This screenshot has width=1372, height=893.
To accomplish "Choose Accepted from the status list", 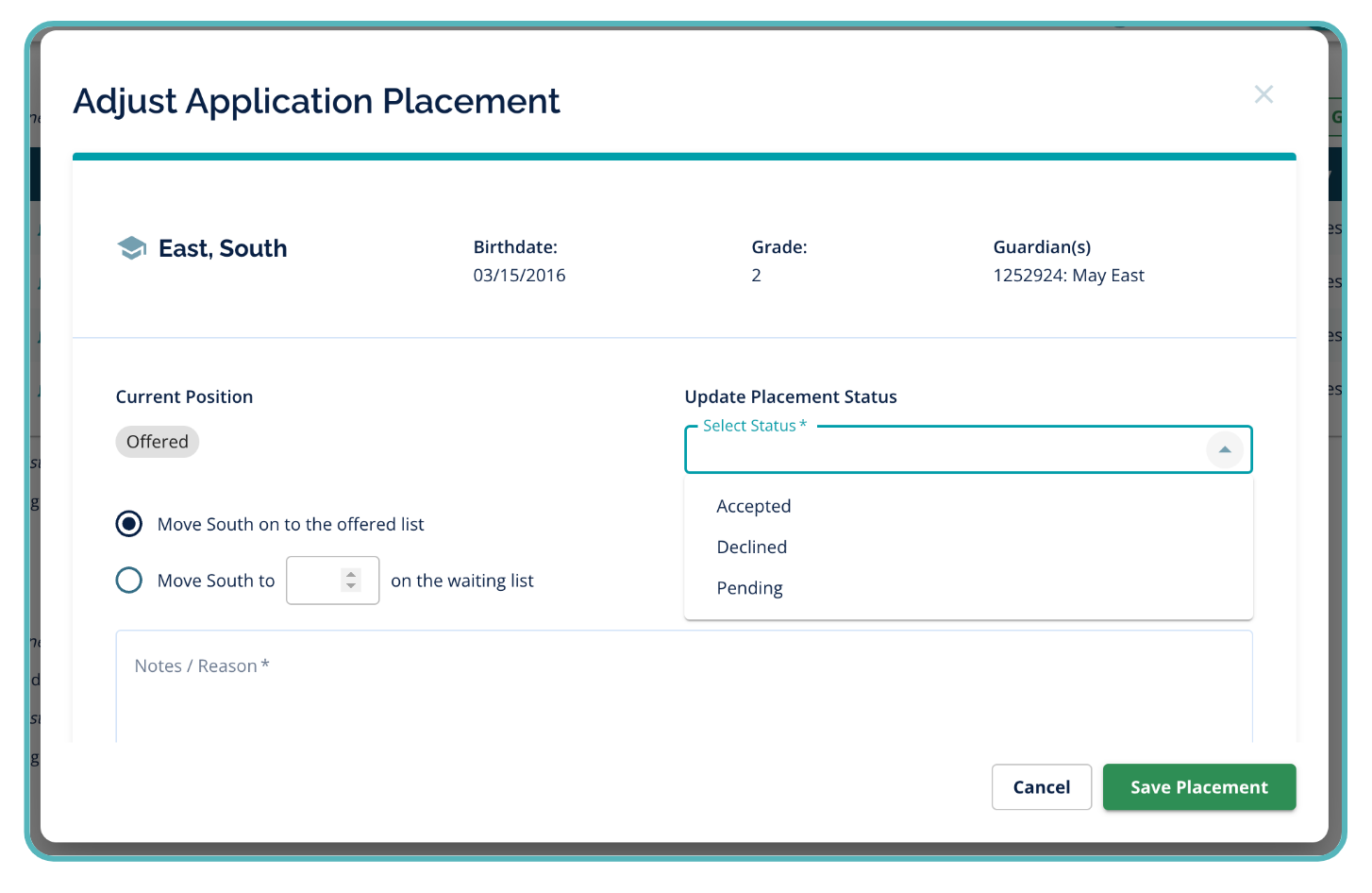I will point(753,506).
